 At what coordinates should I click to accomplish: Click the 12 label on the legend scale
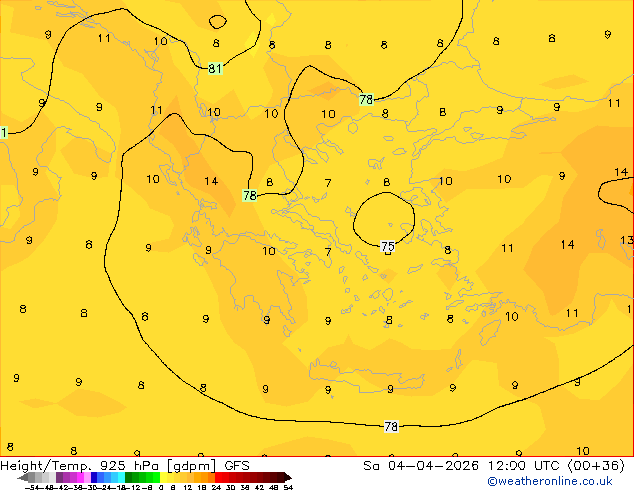pyautogui.click(x=188, y=487)
